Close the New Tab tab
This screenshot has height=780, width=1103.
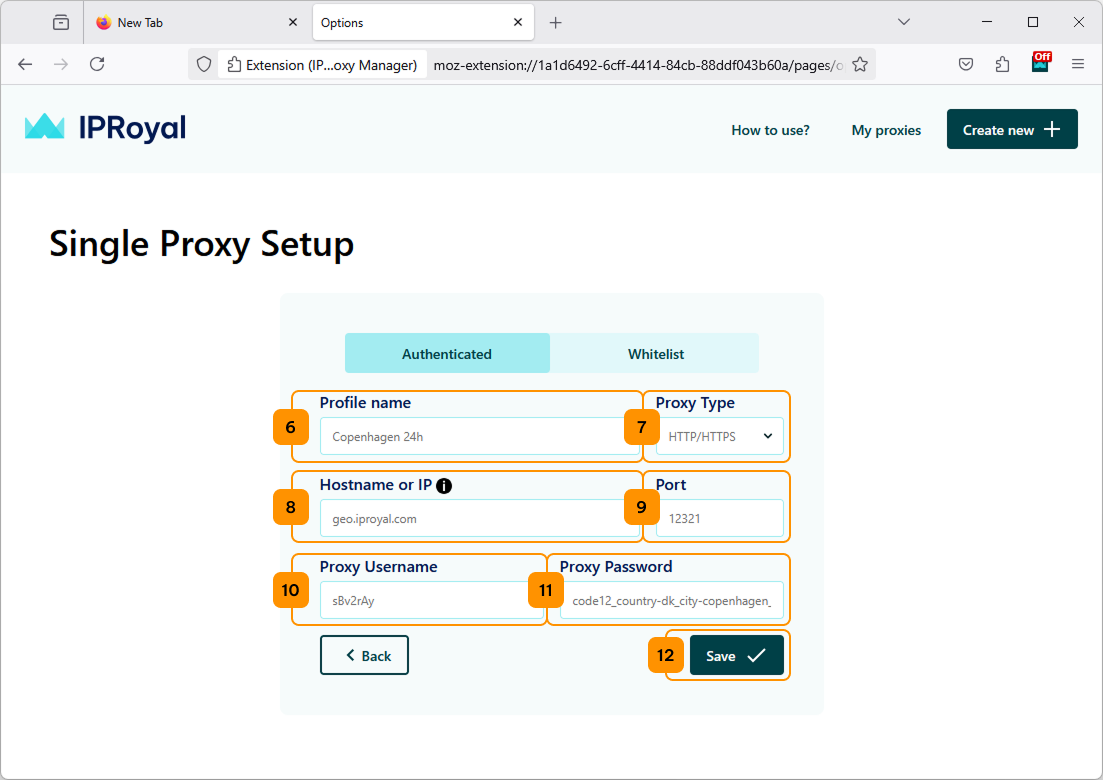pyautogui.click(x=293, y=23)
